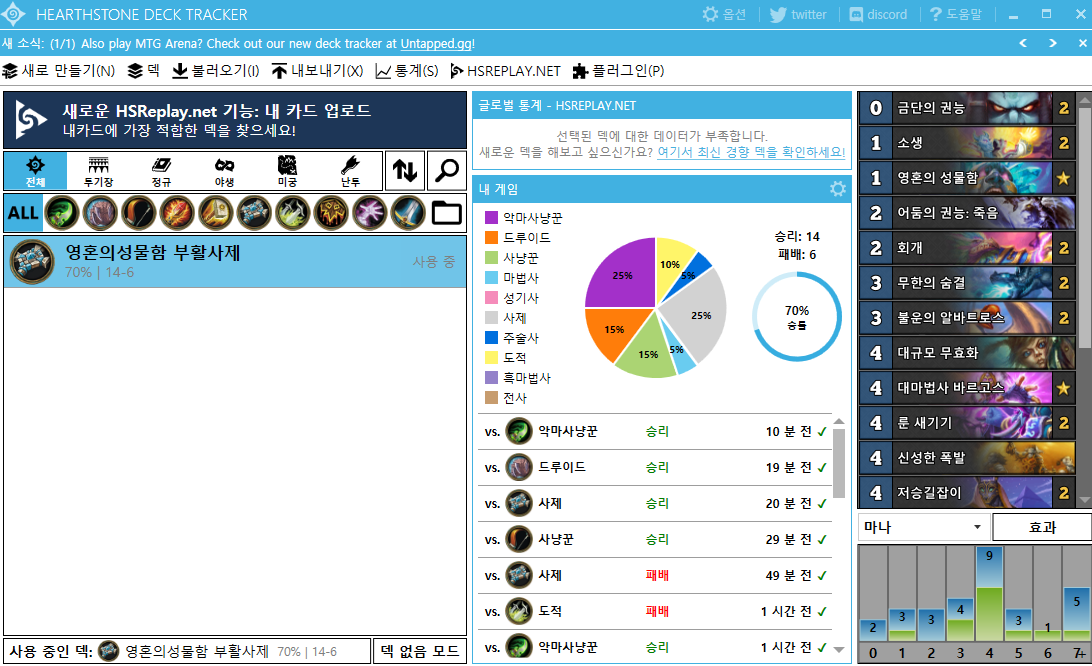
Task: Select game vs. 사제 20 분 전
Action: point(655,504)
